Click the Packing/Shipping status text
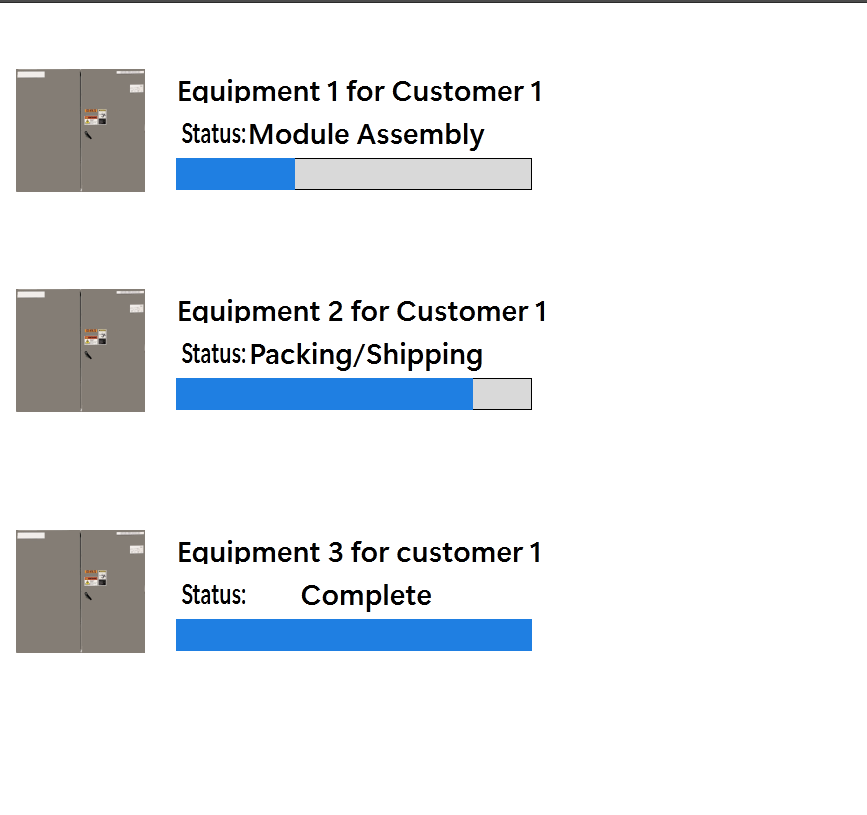867x815 pixels. pyautogui.click(x=366, y=355)
